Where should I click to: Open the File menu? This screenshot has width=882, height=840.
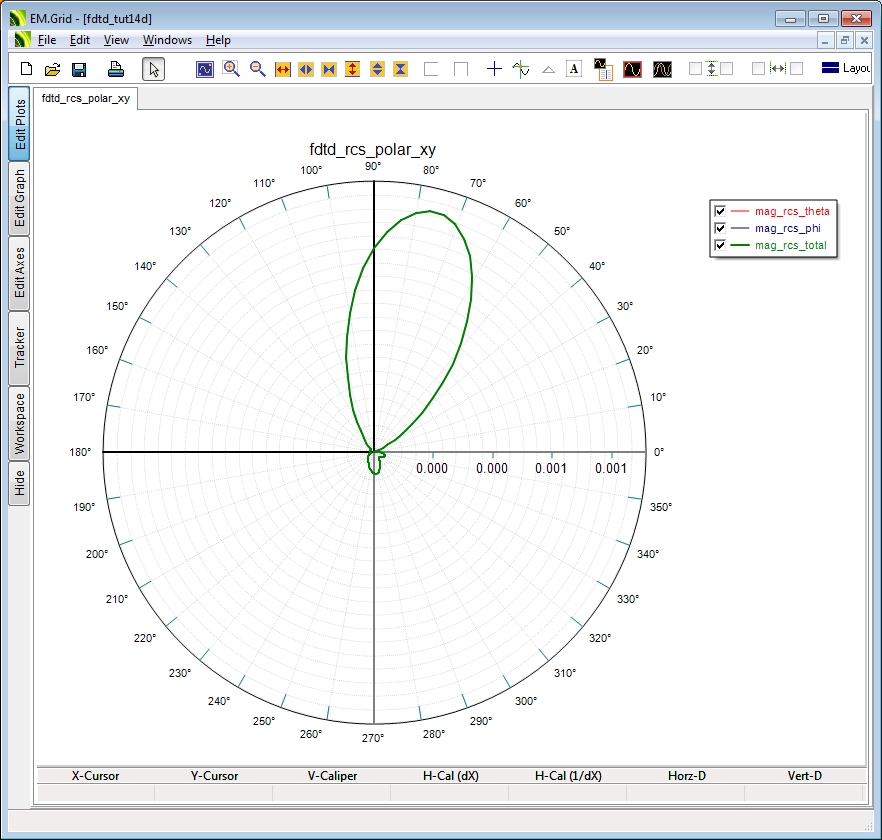[x=47, y=40]
